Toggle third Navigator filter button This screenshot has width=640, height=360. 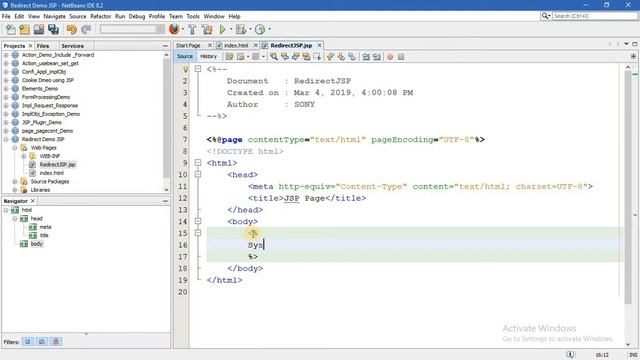56,342
